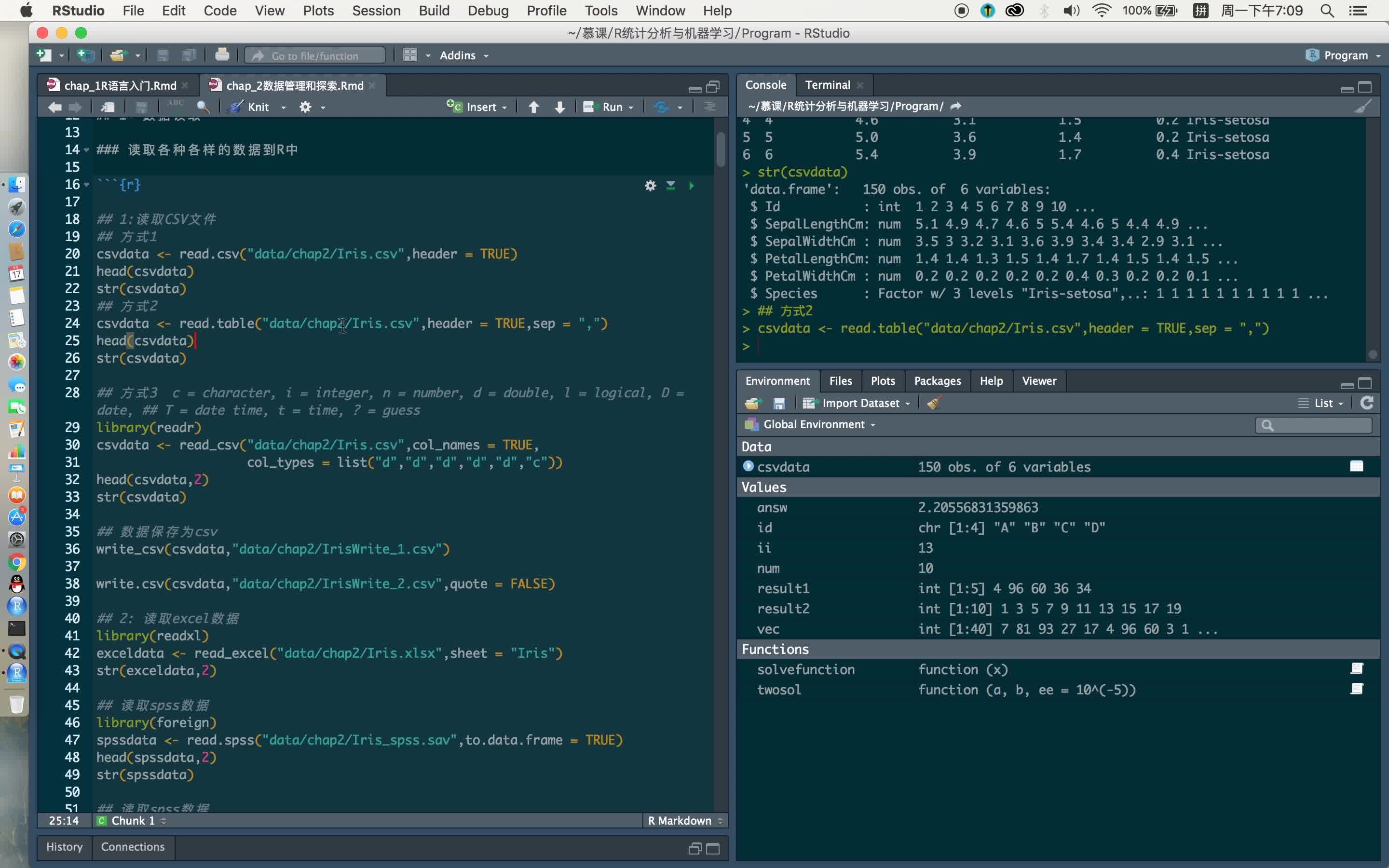
Task: Open the R Markdown file type selector
Action: 685,821
